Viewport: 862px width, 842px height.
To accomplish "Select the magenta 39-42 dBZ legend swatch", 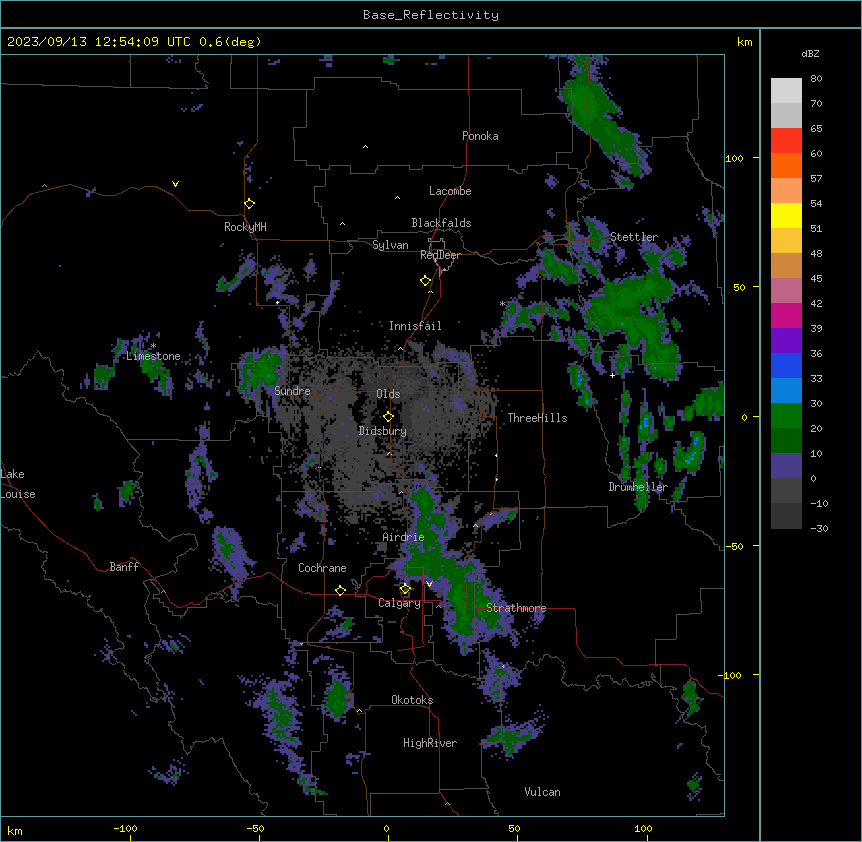I will tap(786, 315).
